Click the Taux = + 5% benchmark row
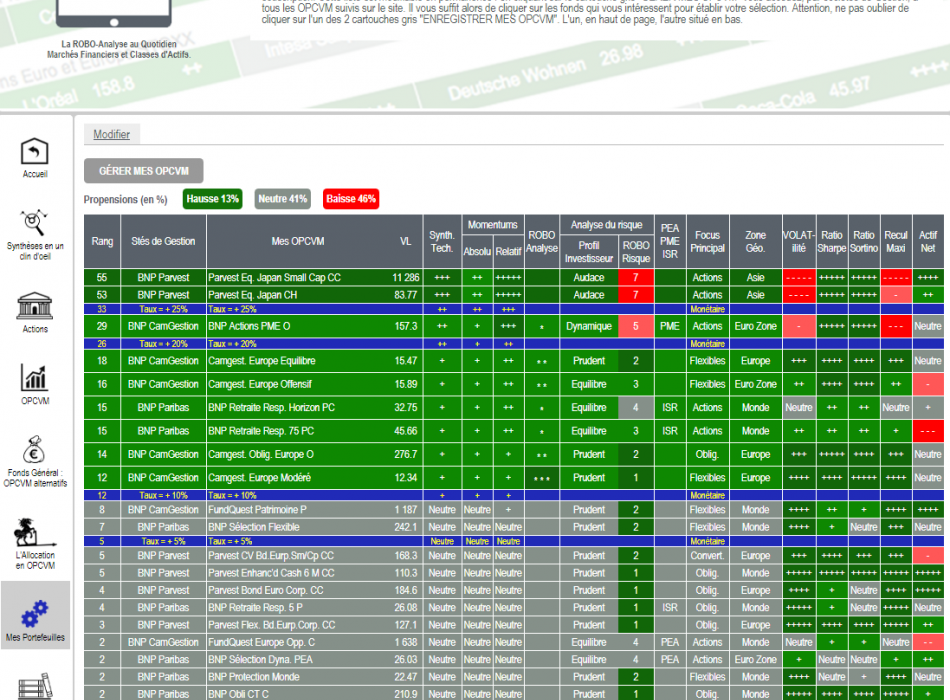The width and height of the screenshot is (950, 700). [514, 541]
